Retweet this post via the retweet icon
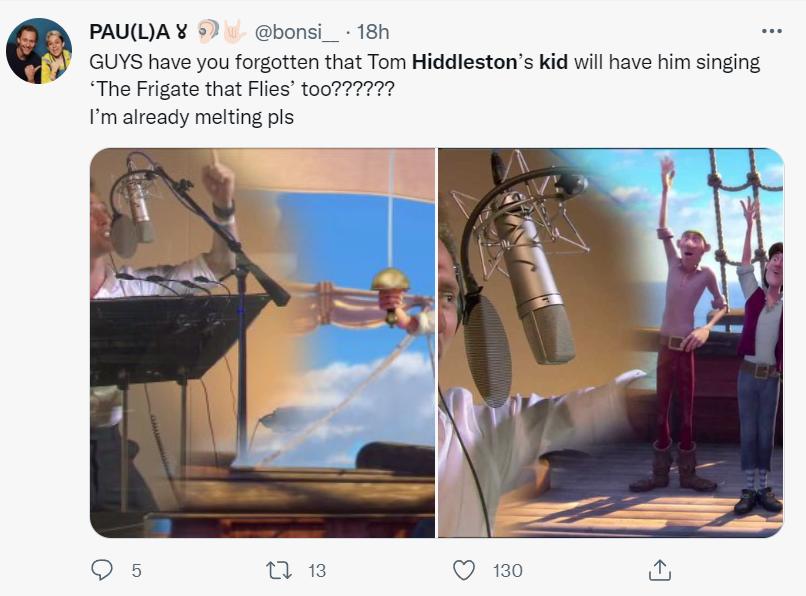 click(x=279, y=570)
